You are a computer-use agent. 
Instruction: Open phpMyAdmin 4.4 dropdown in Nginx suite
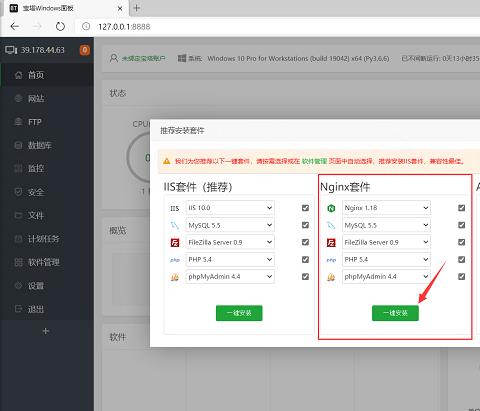386,276
